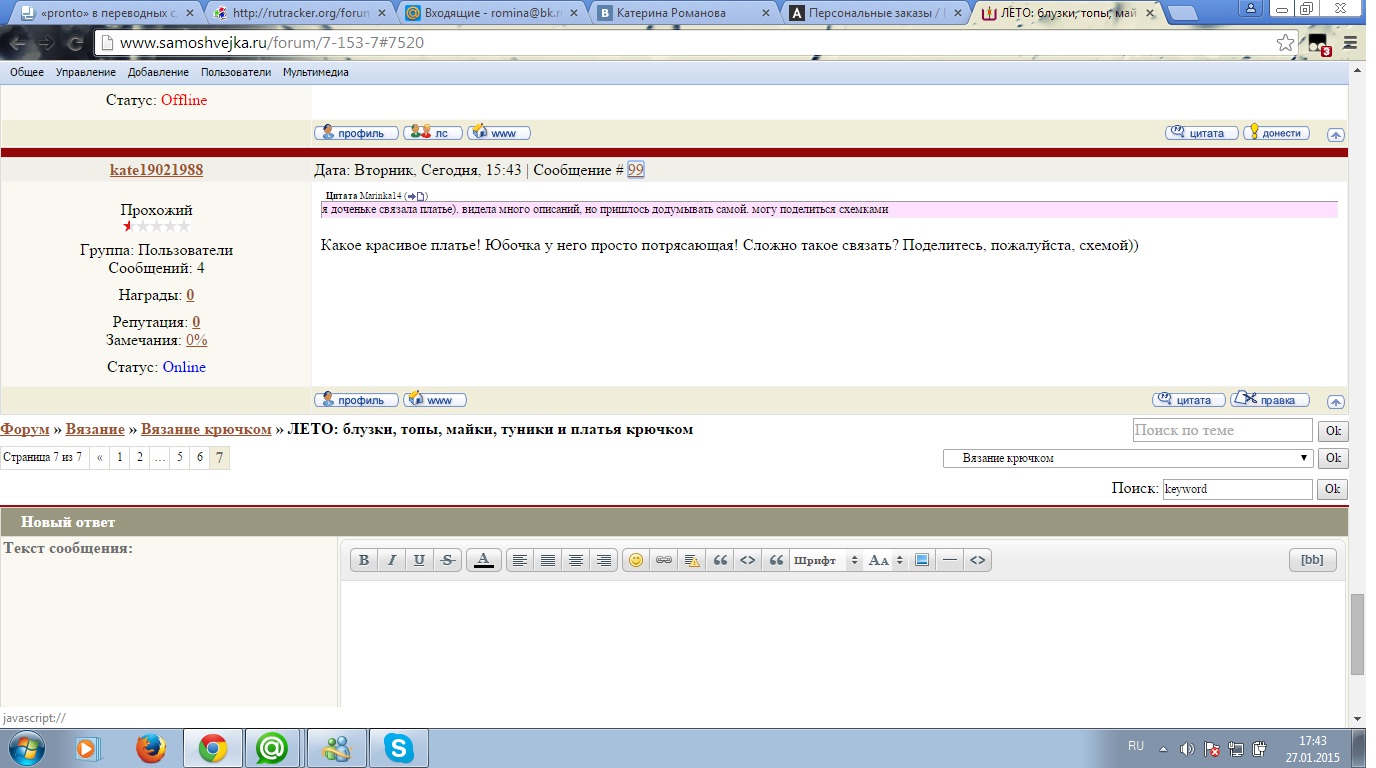Submit keyword search with its Ok button

(1333, 489)
